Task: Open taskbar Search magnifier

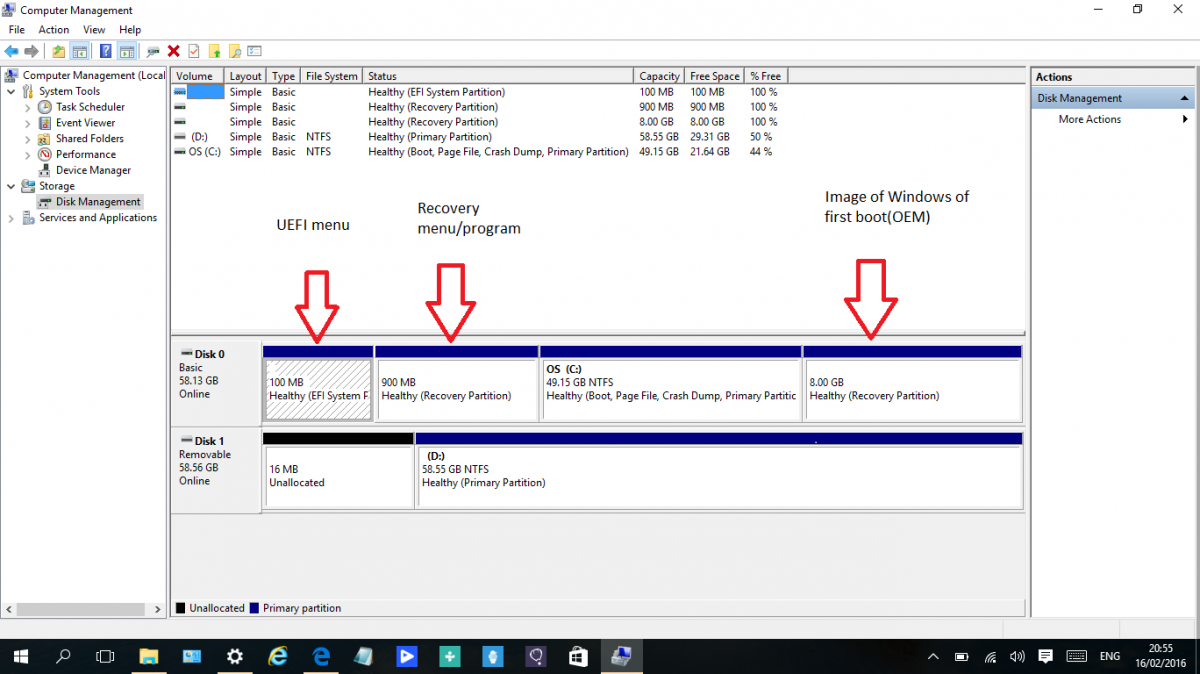Action: point(63,657)
